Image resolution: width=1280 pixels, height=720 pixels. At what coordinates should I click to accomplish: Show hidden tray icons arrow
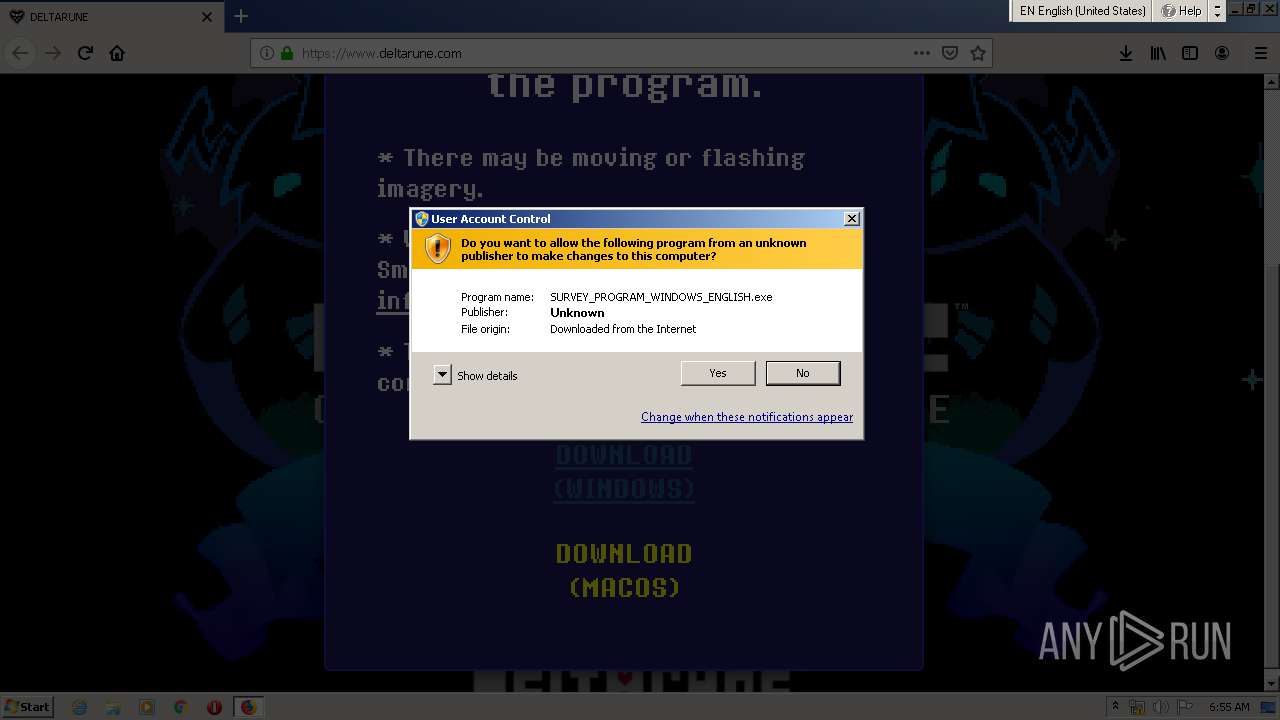pyautogui.click(x=1115, y=707)
